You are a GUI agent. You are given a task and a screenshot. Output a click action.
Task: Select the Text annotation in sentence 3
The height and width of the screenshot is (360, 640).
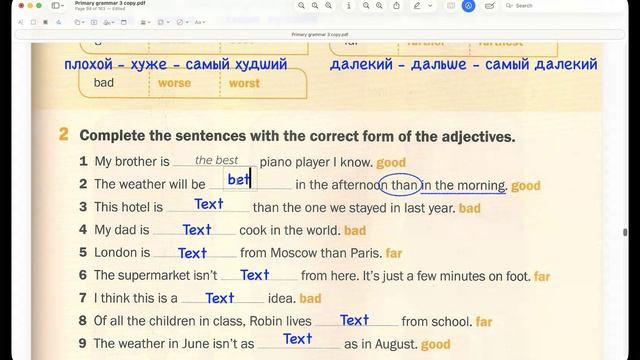tap(209, 204)
